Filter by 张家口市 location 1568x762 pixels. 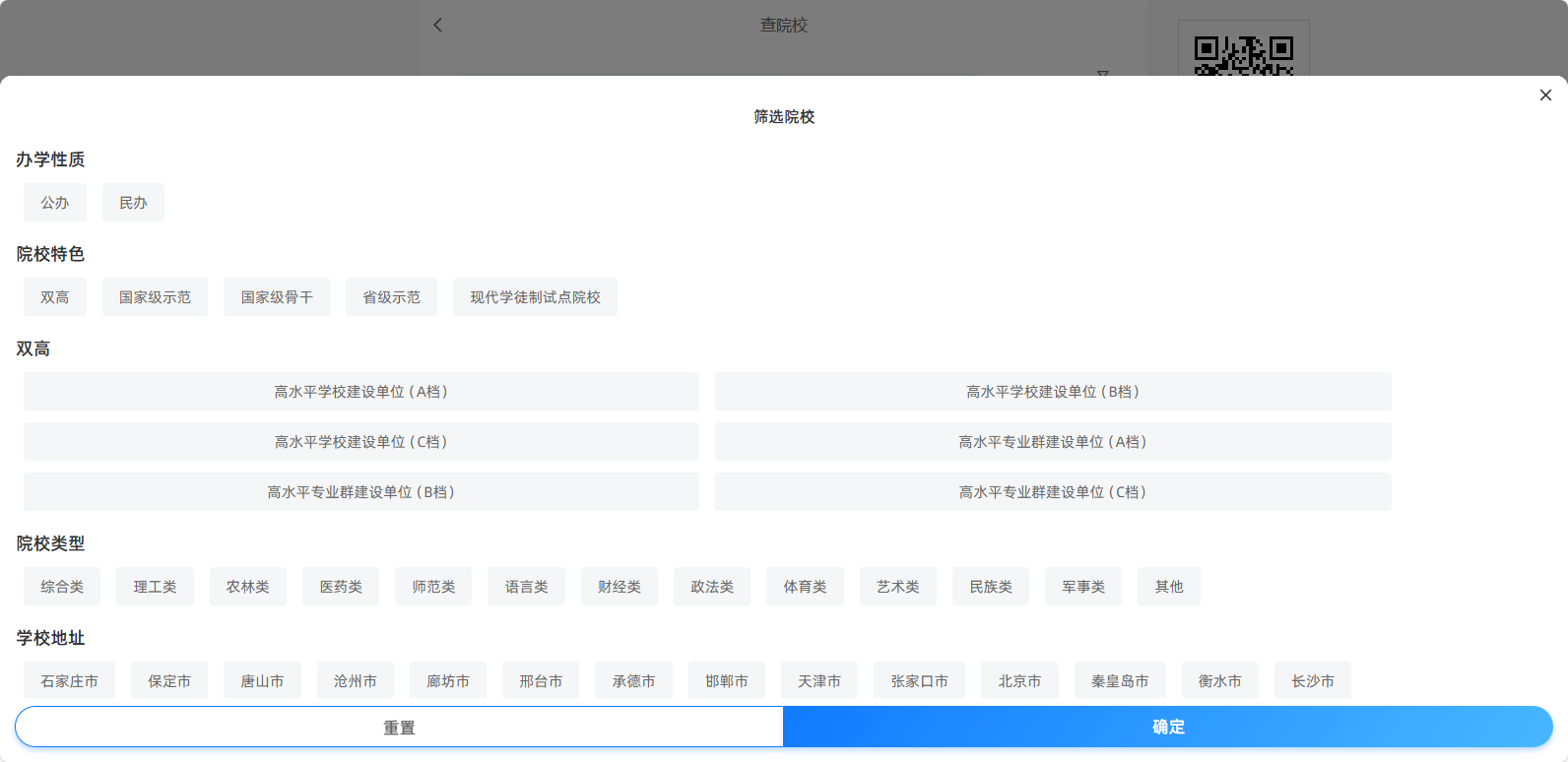click(920, 681)
